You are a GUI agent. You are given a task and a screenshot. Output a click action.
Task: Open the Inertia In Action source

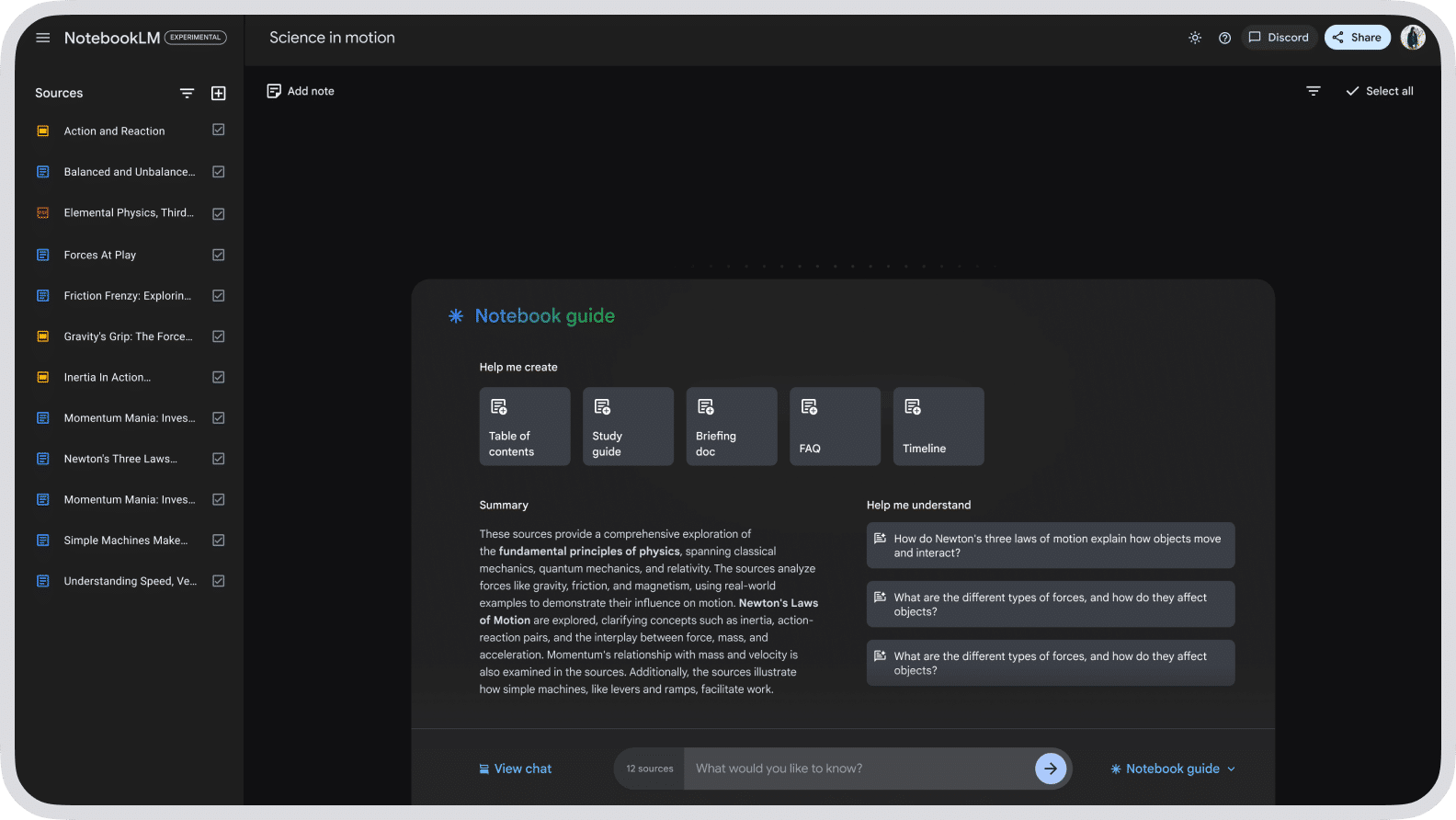click(108, 377)
